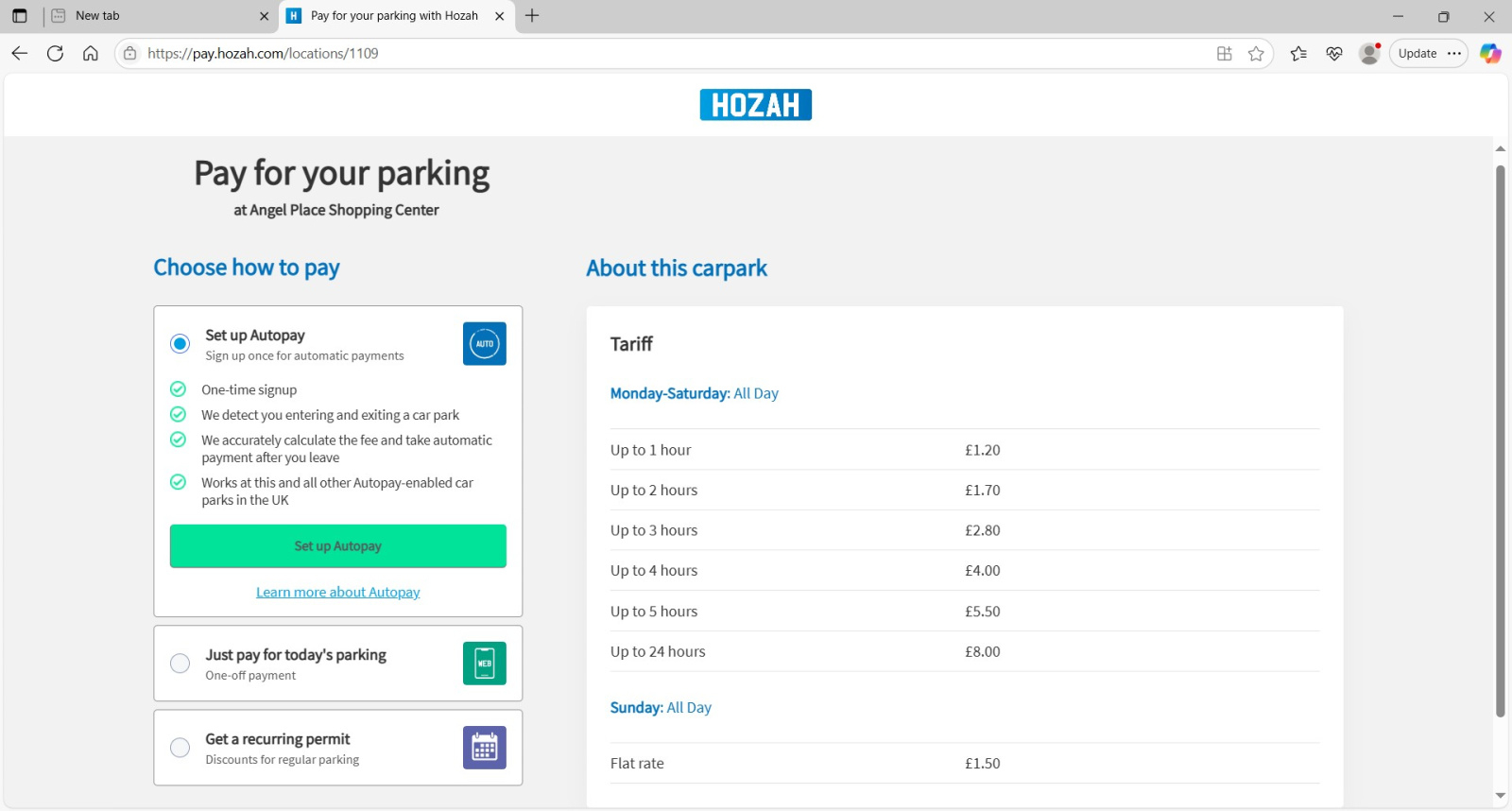
Task: Select Just pay for today's parking radio
Action: [180, 664]
